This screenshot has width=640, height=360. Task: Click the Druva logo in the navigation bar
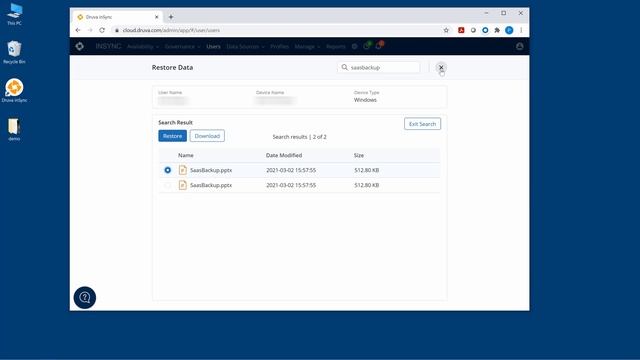[80, 47]
